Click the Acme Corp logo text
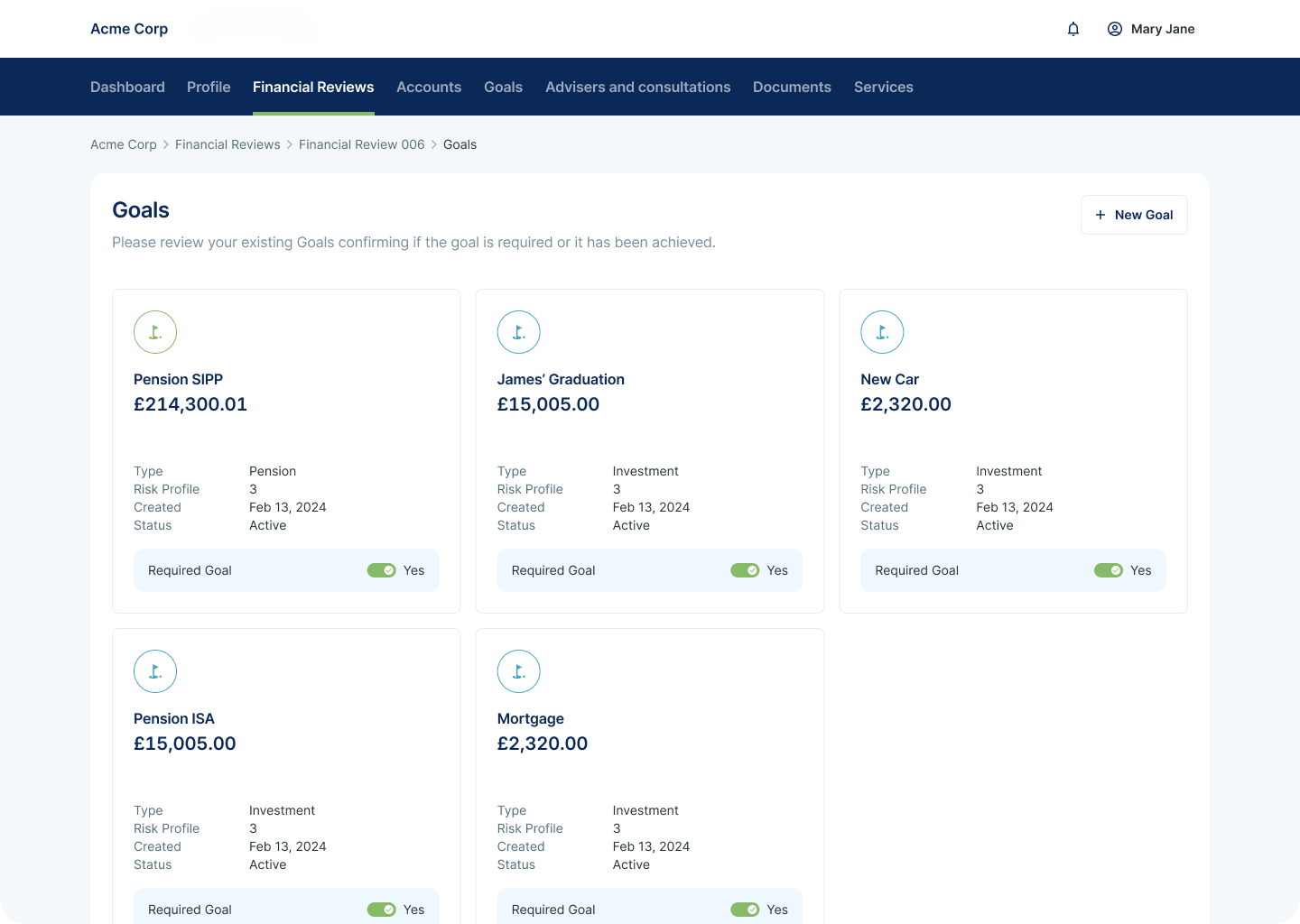Viewport: 1300px width, 924px height. click(129, 29)
